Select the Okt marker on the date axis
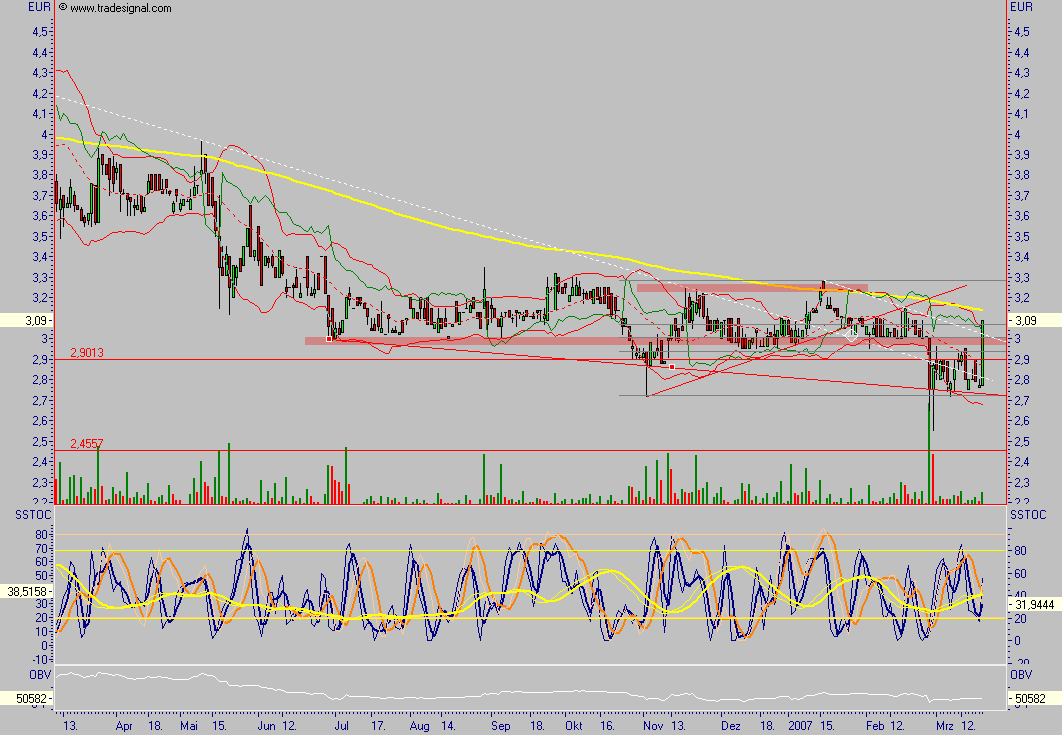Screen dimensions: 1062x735 coord(573,724)
